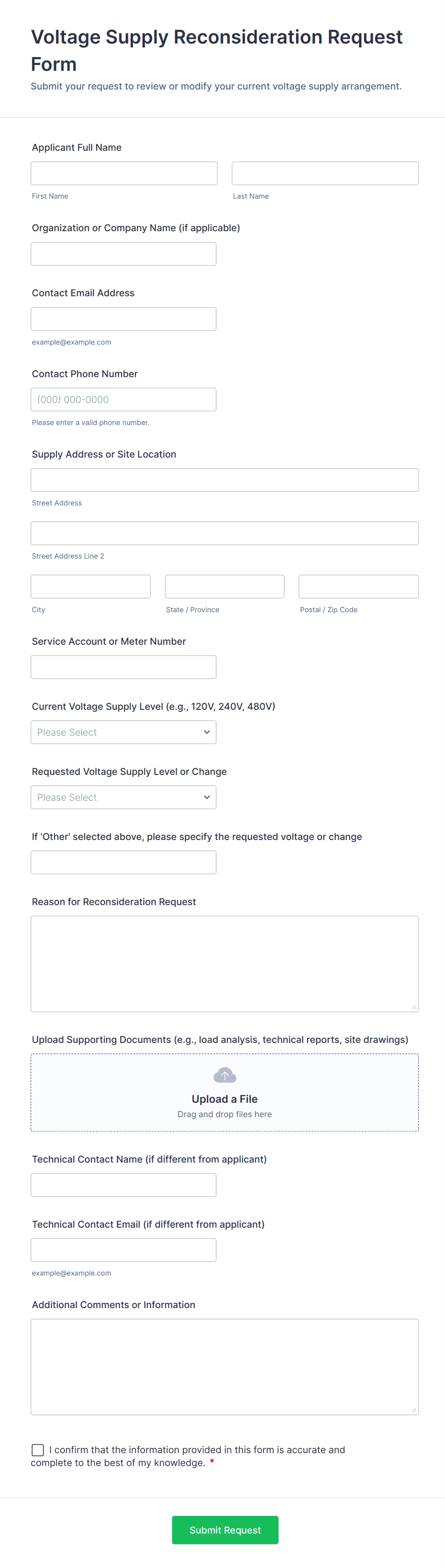Check the accuracy confirmation checkbox
This screenshot has height=1568, width=445.
(x=38, y=1450)
